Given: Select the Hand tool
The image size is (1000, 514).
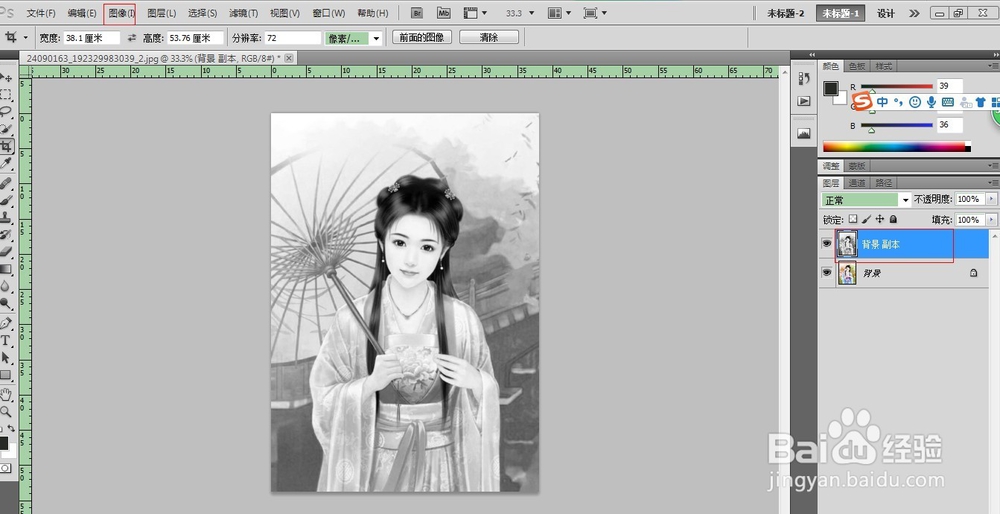Looking at the screenshot, I should point(6,395).
